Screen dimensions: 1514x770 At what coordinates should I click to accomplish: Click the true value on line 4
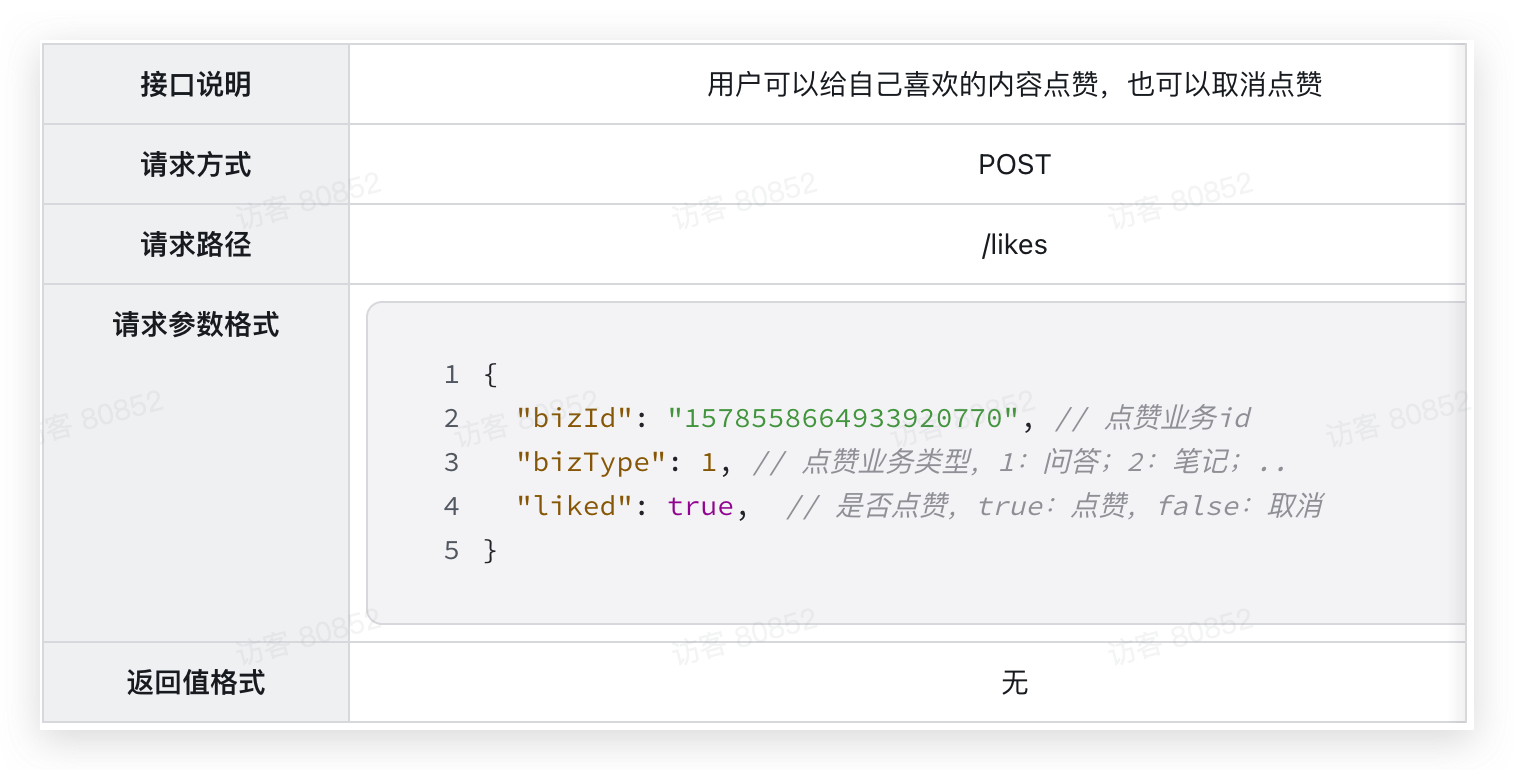pyautogui.click(x=700, y=506)
